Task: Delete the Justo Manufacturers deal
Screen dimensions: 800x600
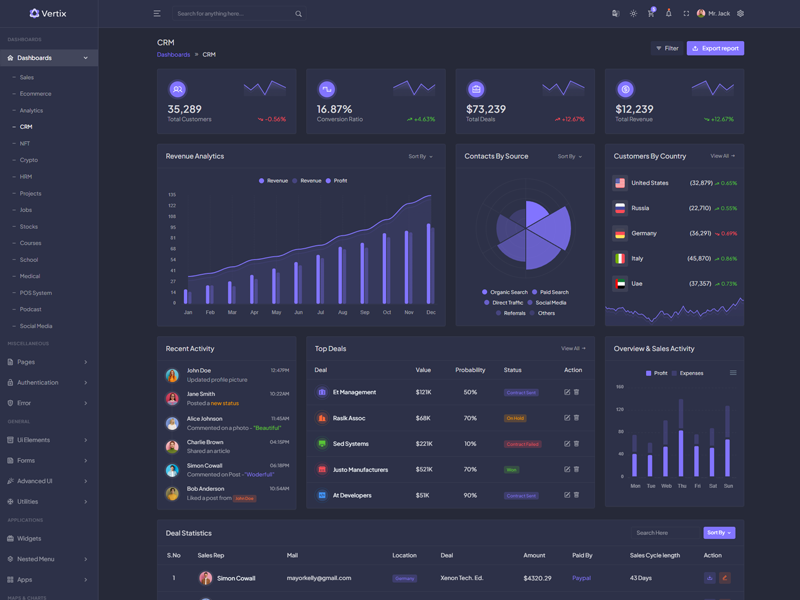Action: [577, 469]
